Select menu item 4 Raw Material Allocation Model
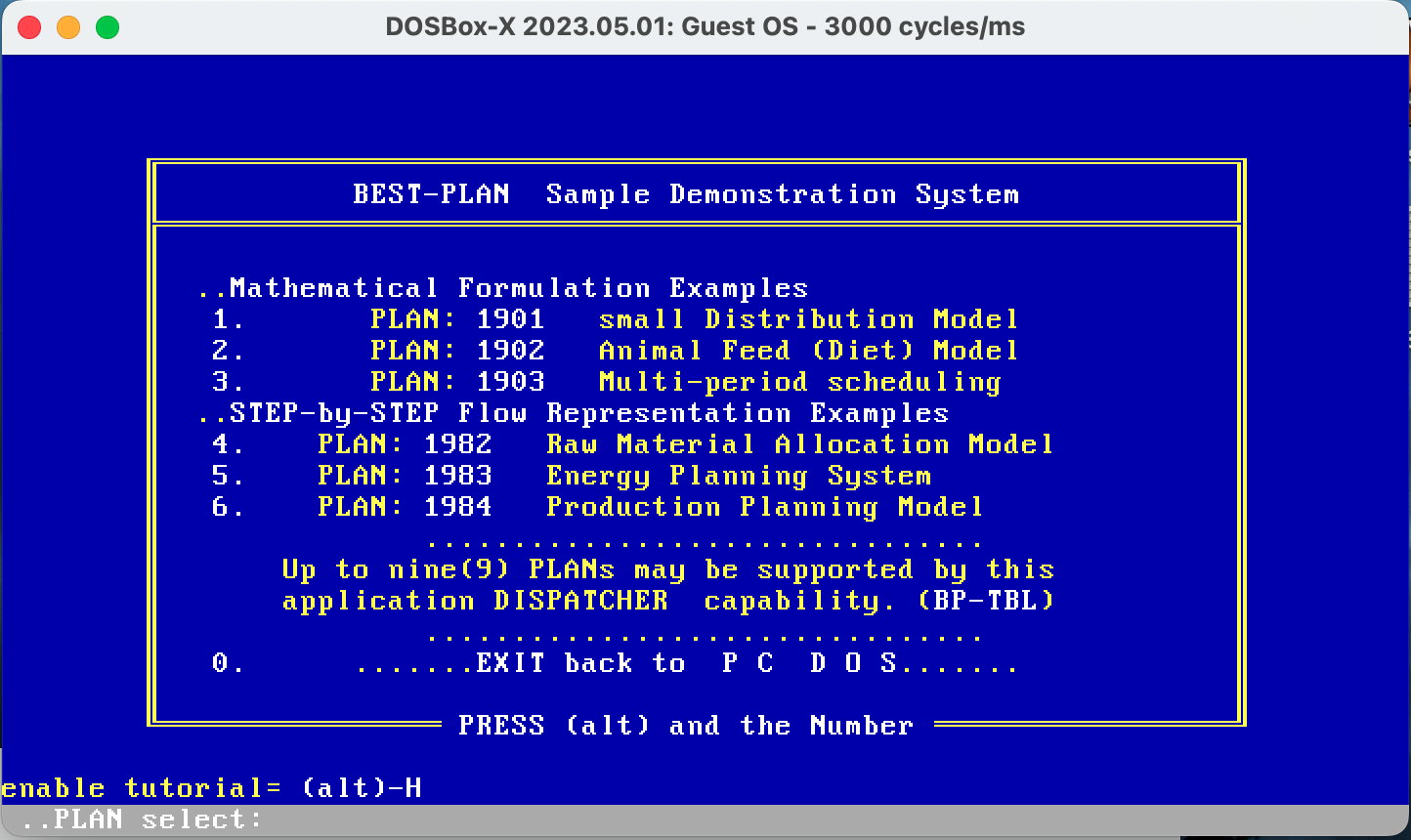This screenshot has height=840, width=1411. click(x=632, y=444)
